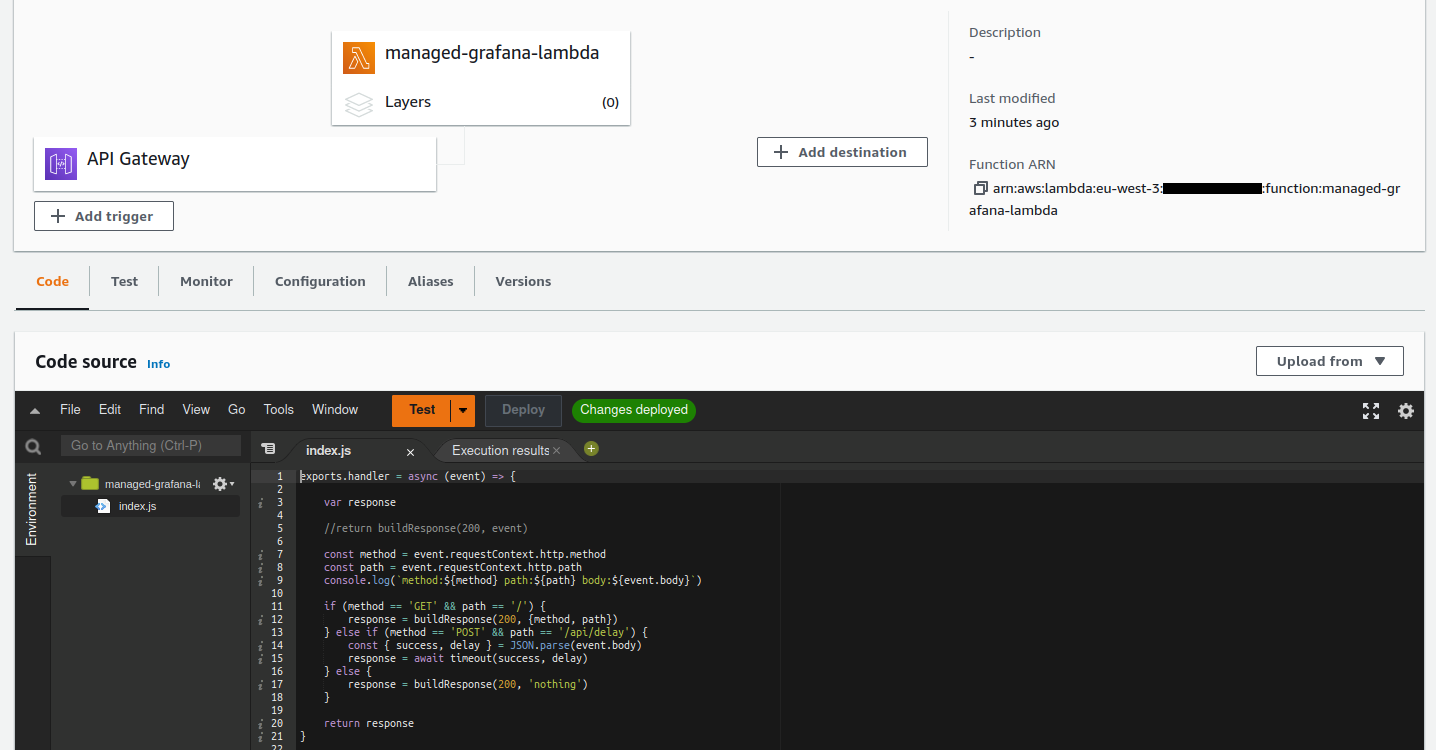Open the Go menu
The height and width of the screenshot is (750, 1436).
tap(237, 410)
